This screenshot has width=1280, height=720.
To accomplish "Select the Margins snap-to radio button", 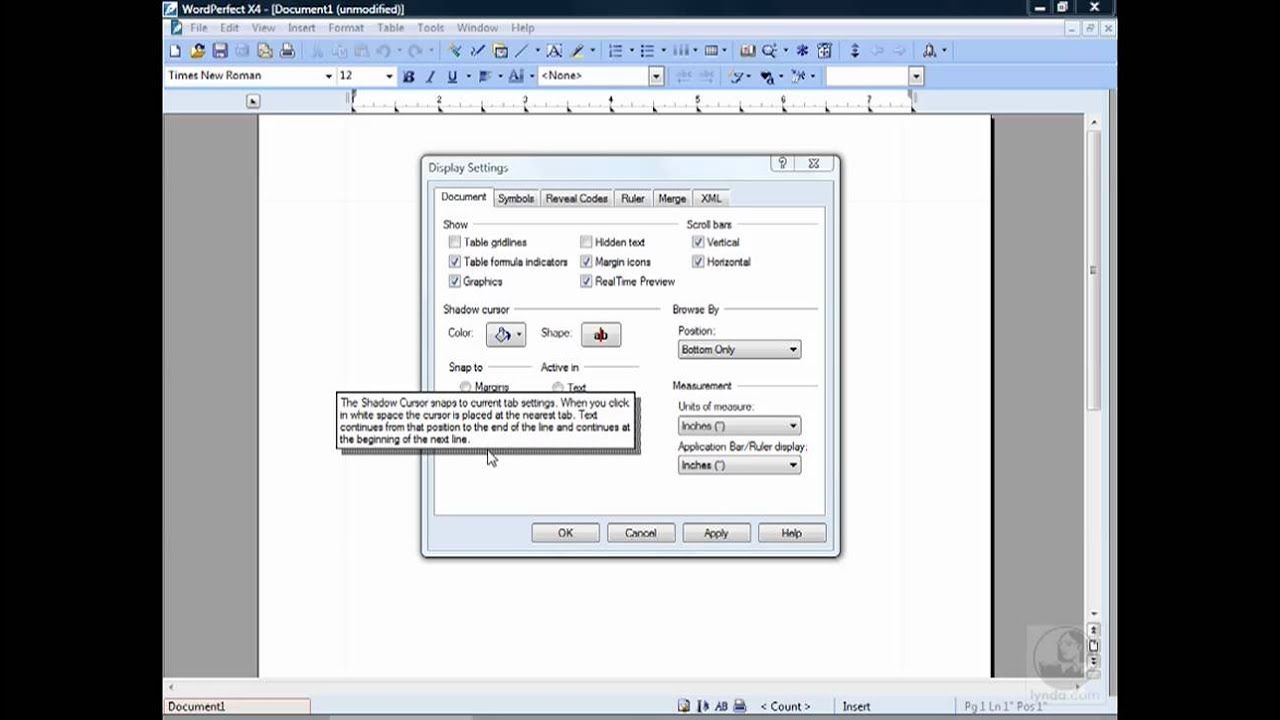I will (465, 387).
